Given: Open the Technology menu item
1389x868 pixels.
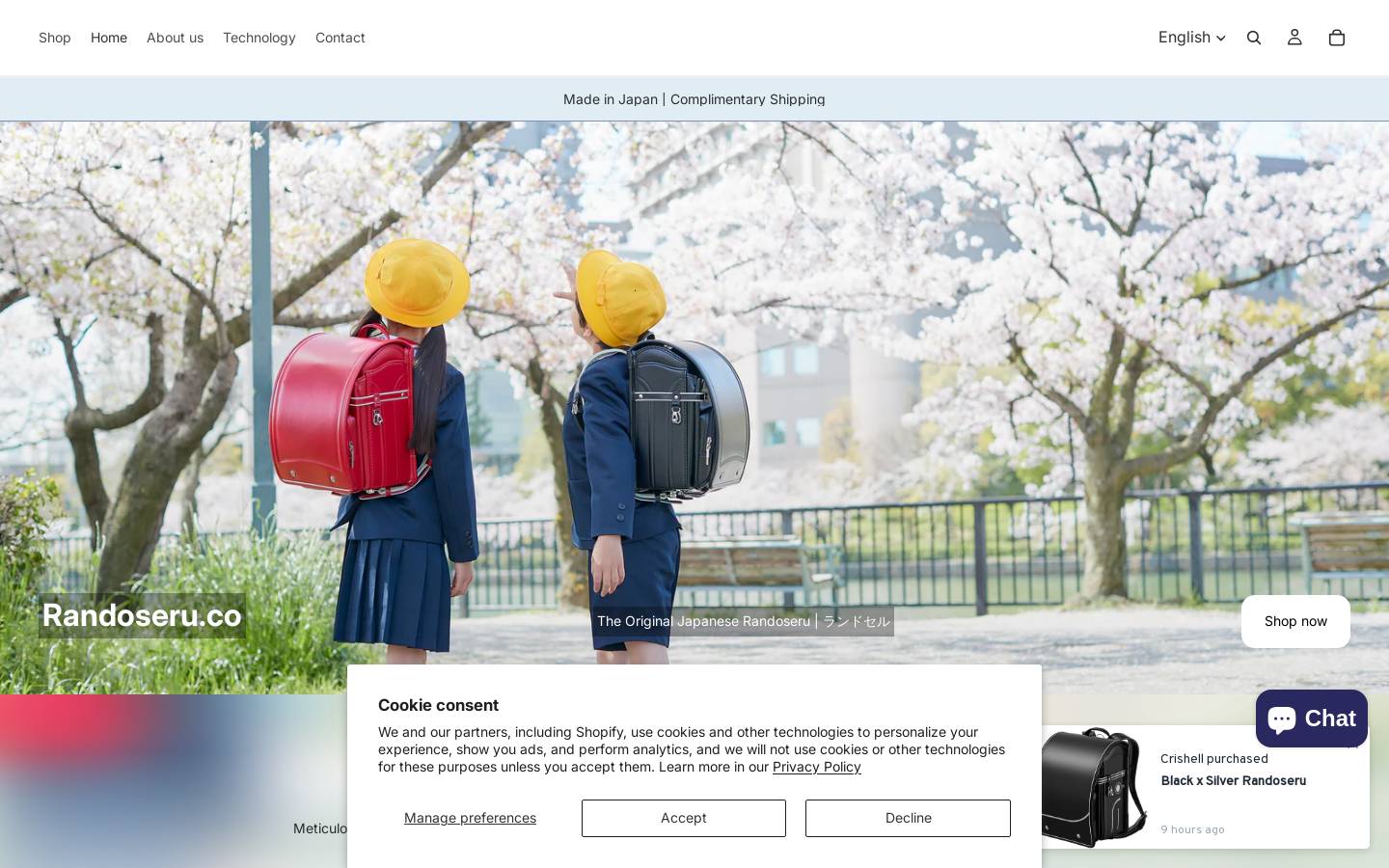Looking at the screenshot, I should 259,38.
